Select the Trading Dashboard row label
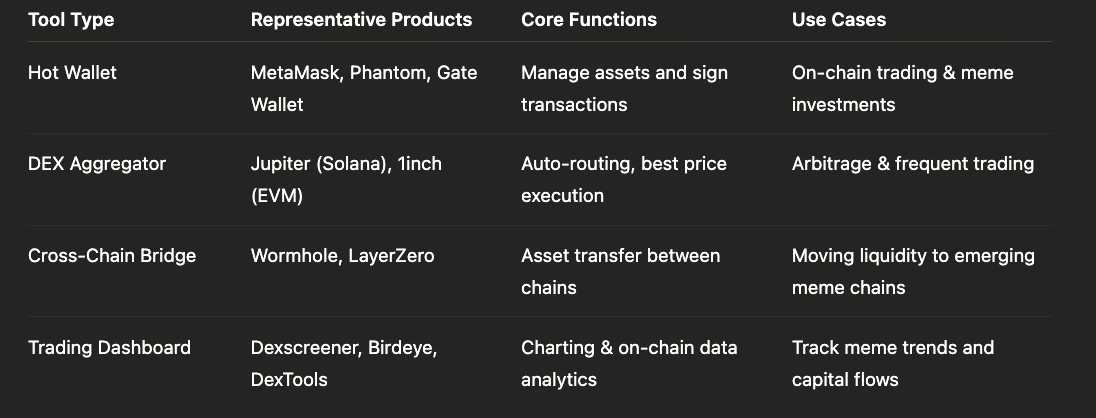Viewport: 1096px width, 418px height. pos(109,348)
